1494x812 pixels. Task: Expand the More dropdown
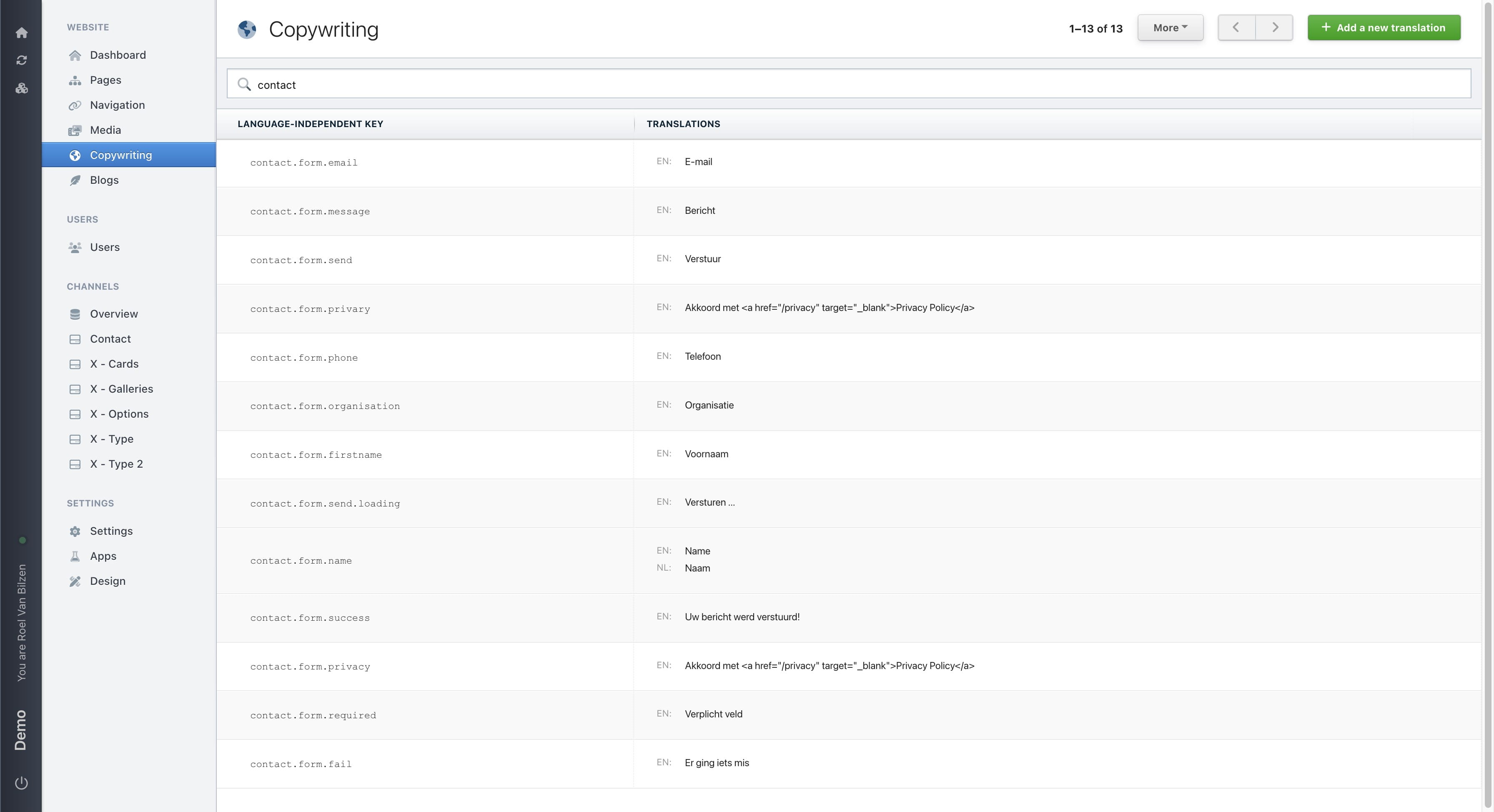tap(1170, 28)
